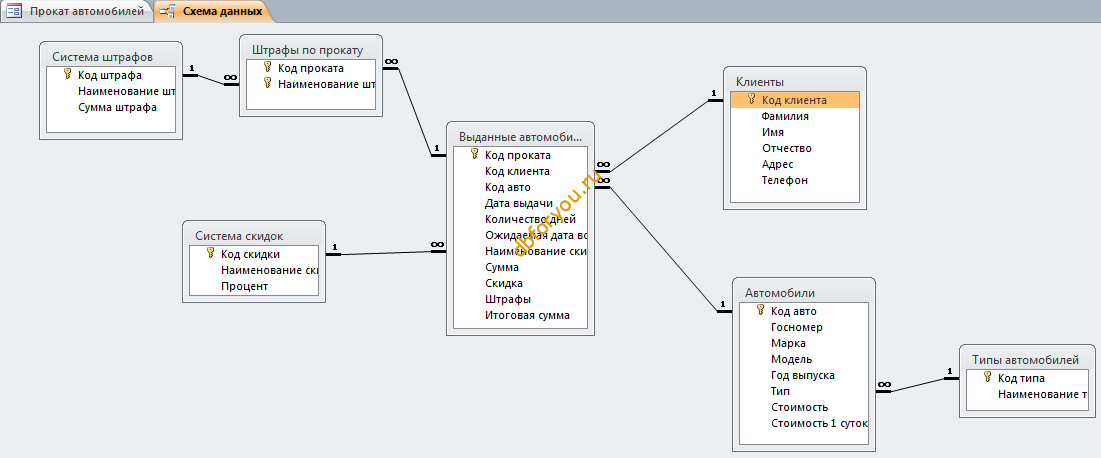Select Штрафы по прокату table title bar

311,50
